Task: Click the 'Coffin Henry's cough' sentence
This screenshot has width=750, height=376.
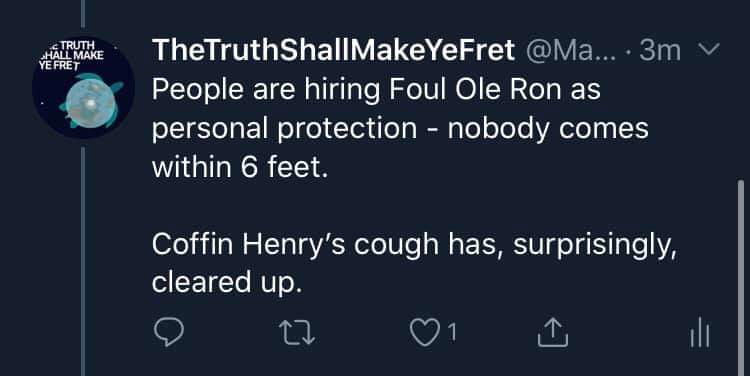Action: coord(414,245)
